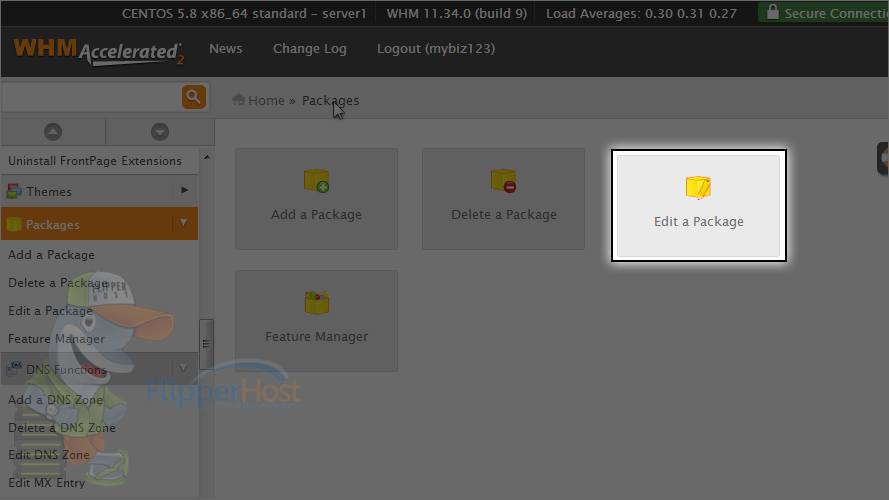The width and height of the screenshot is (889, 500).
Task: Click the Add a Package box icon
Action: pos(316,181)
